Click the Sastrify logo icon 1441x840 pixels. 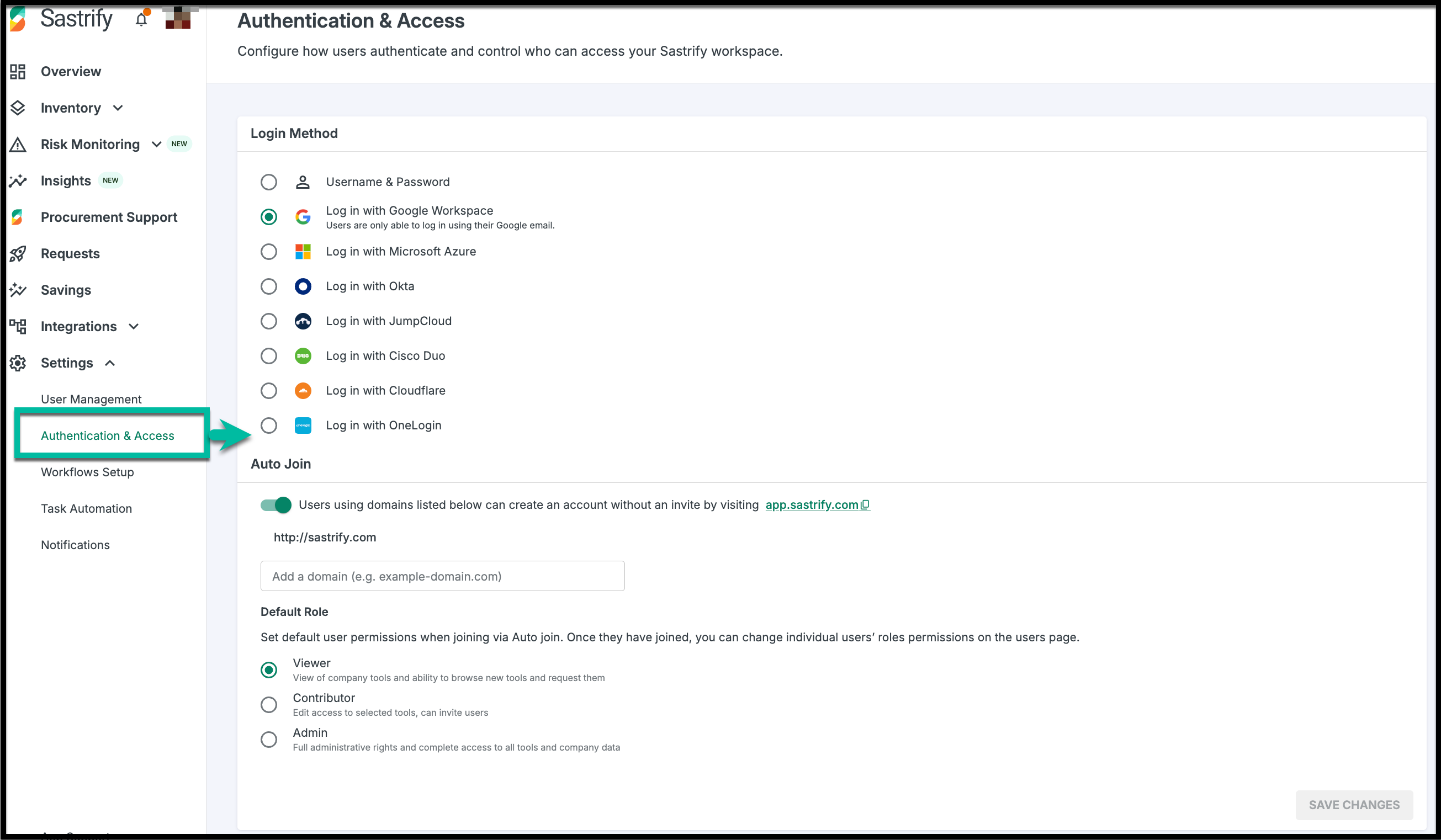coord(18,19)
